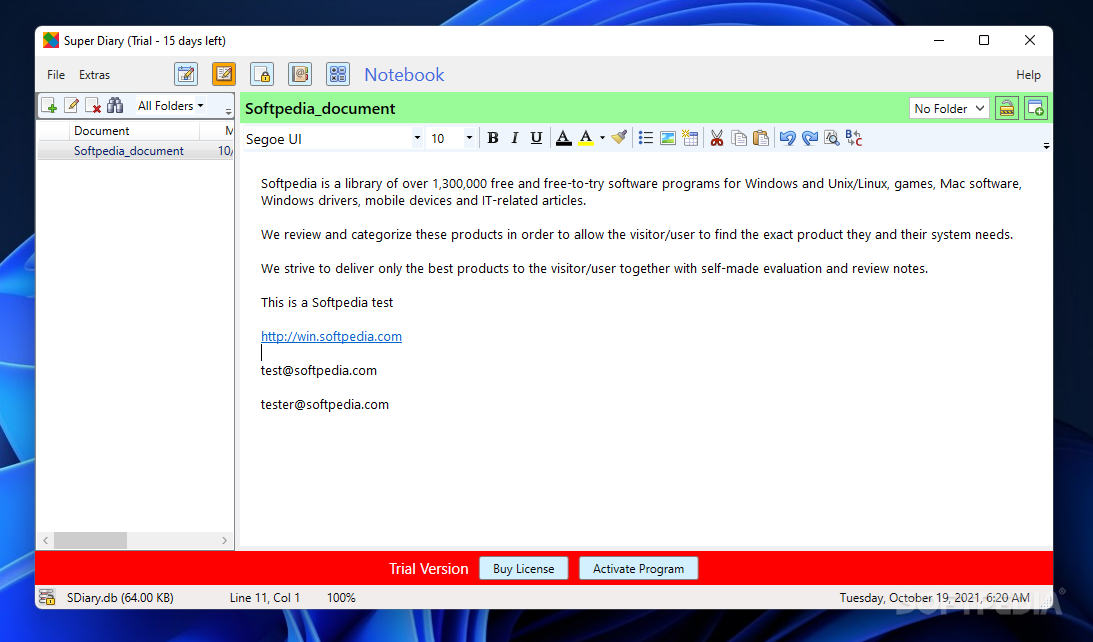Open the All Folders filter dropdown
This screenshot has width=1093, height=642.
tap(171, 105)
